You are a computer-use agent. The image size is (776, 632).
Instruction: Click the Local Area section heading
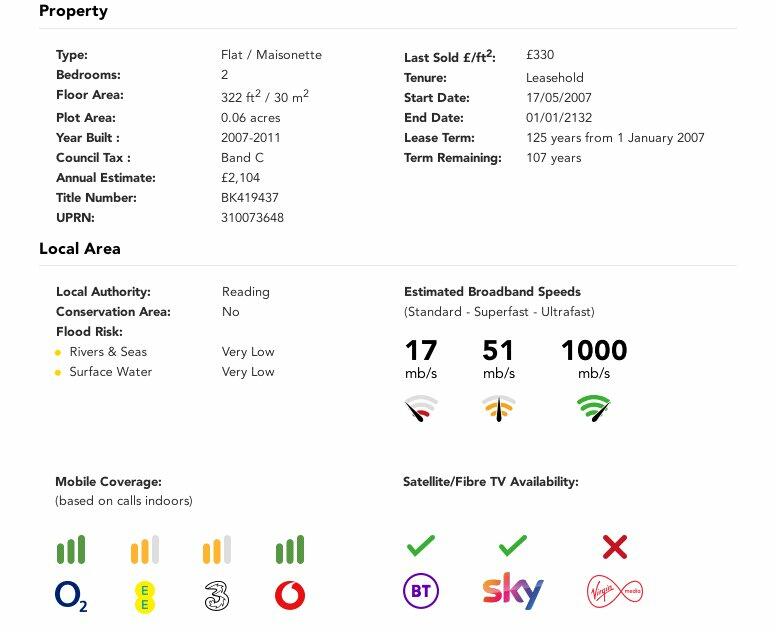point(80,248)
